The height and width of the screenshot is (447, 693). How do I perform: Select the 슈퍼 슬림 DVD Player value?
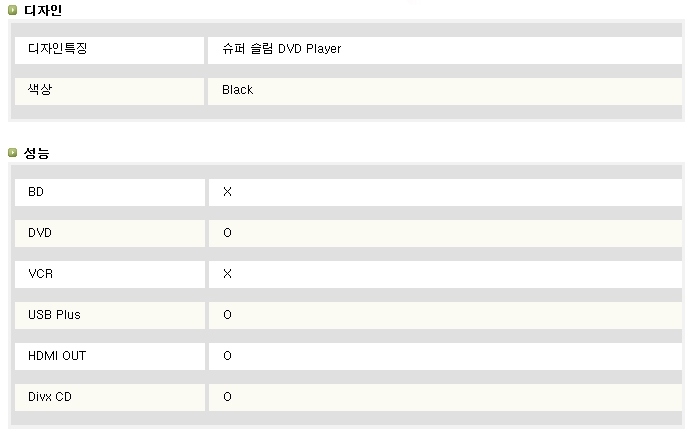[x=282, y=49]
